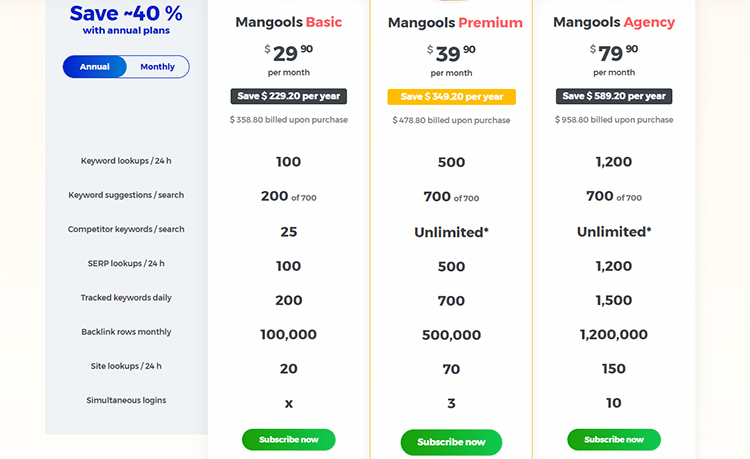This screenshot has width=750, height=459.
Task: Click the 'Keyword lookups / 24 h' row label
Action: coord(126,161)
